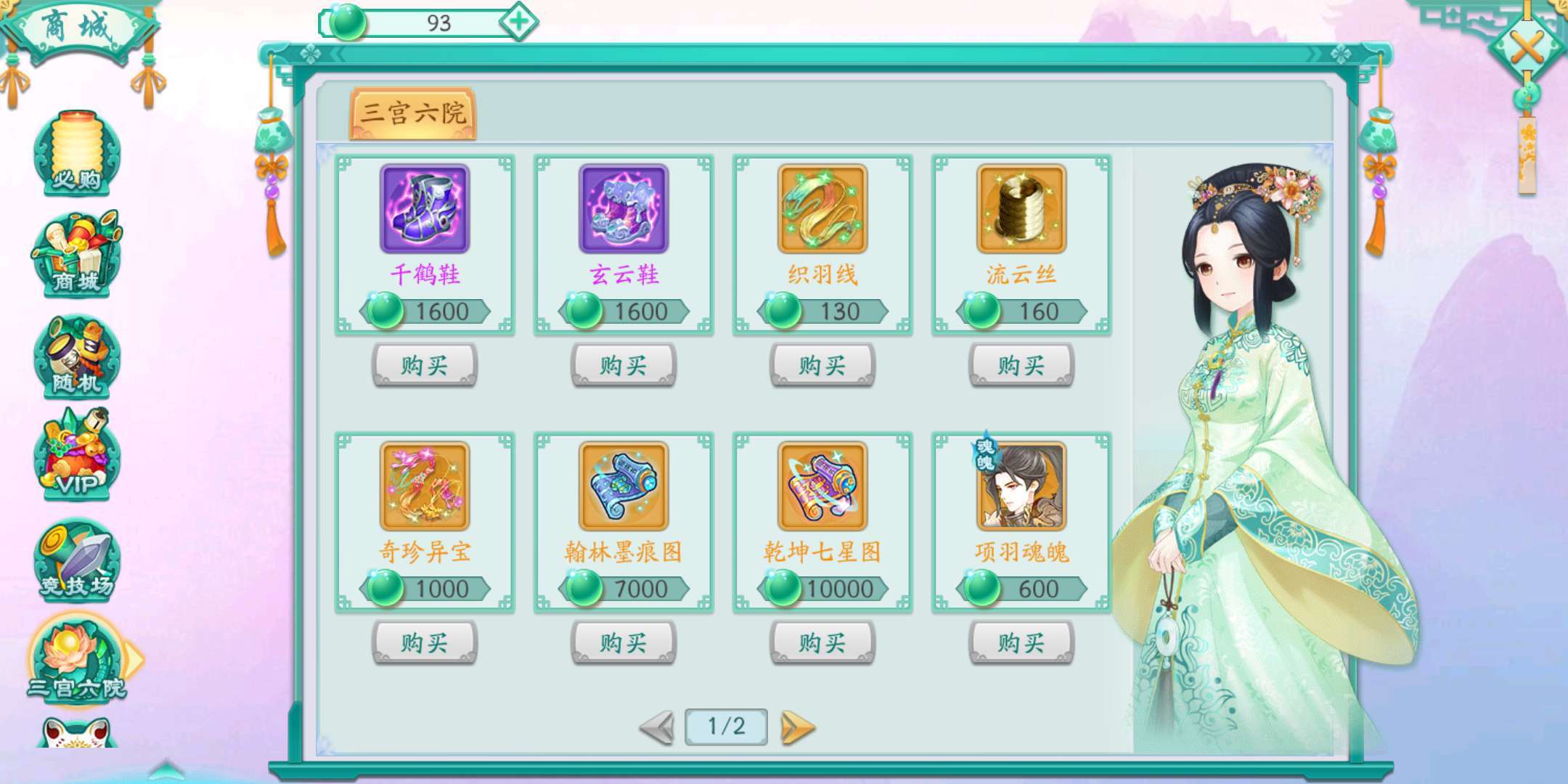Select the 玄云鞋 shoe thumbnail

(x=624, y=209)
